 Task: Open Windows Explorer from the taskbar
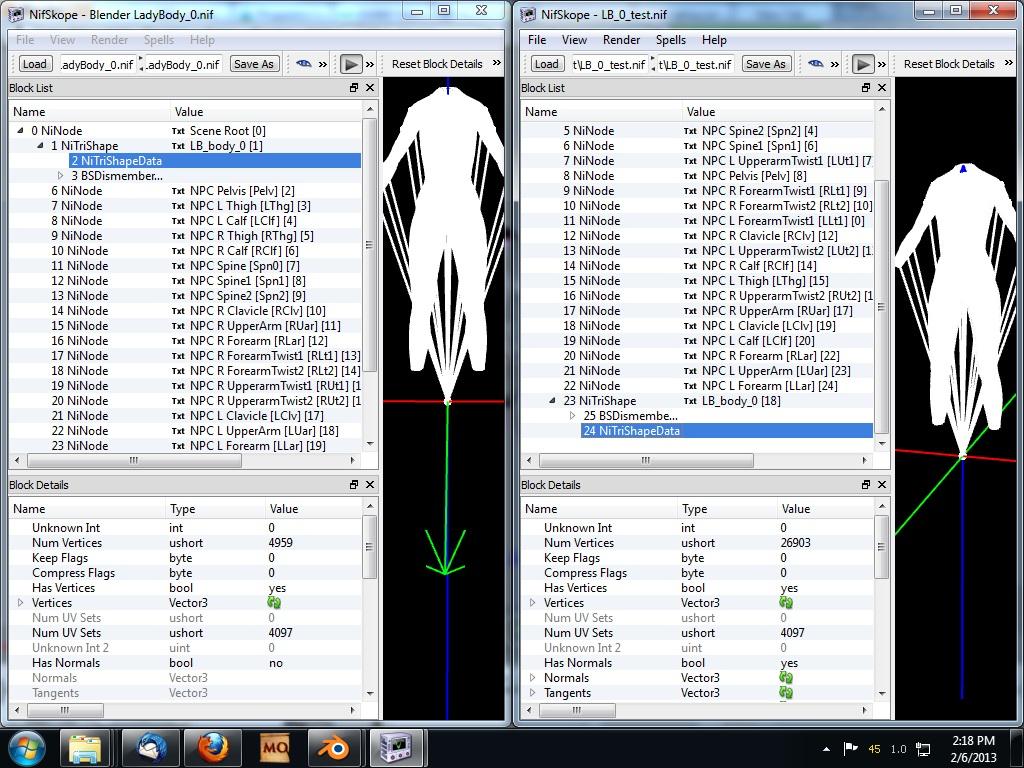[x=85, y=748]
